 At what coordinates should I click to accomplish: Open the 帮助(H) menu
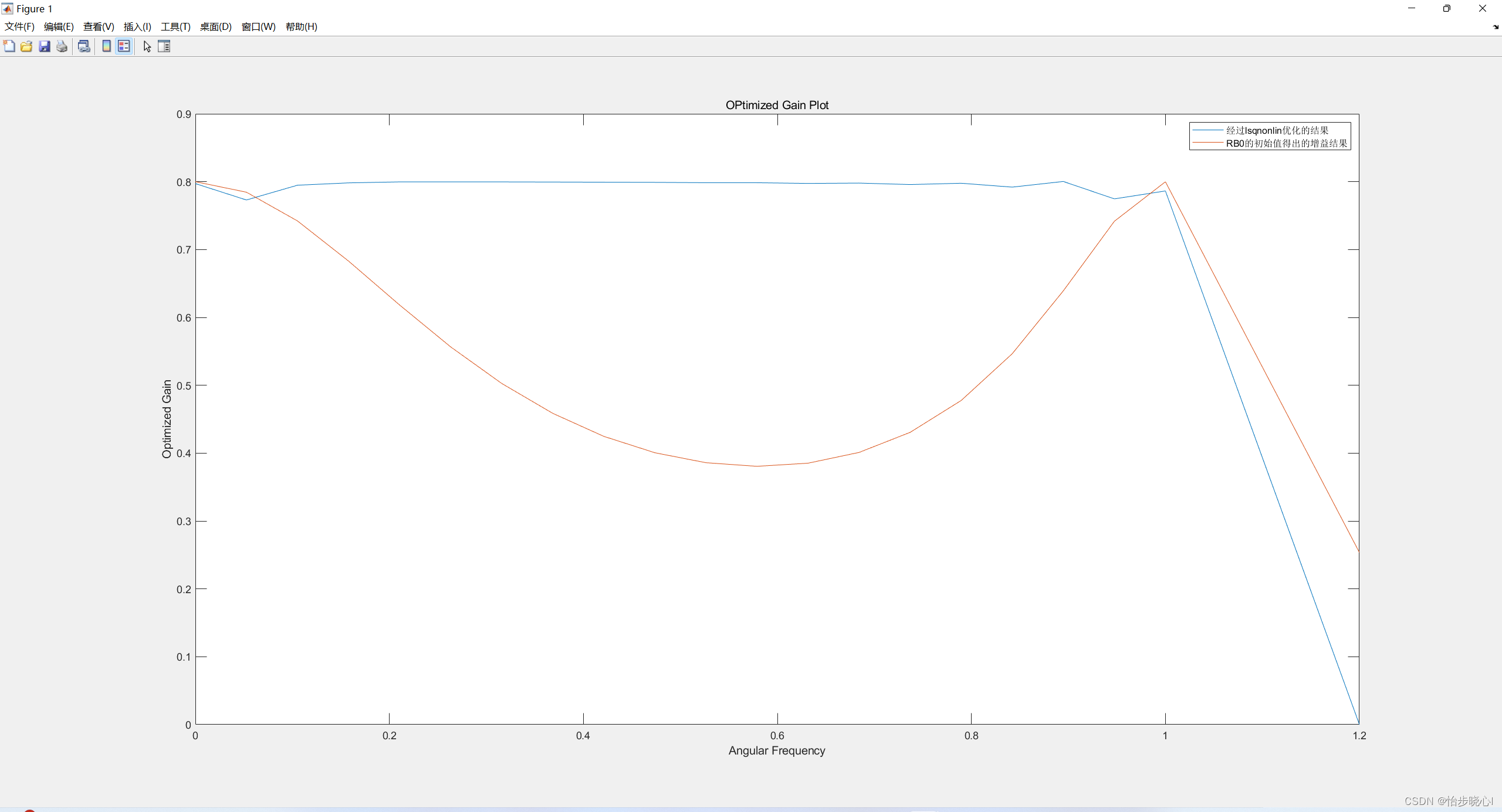tap(302, 26)
